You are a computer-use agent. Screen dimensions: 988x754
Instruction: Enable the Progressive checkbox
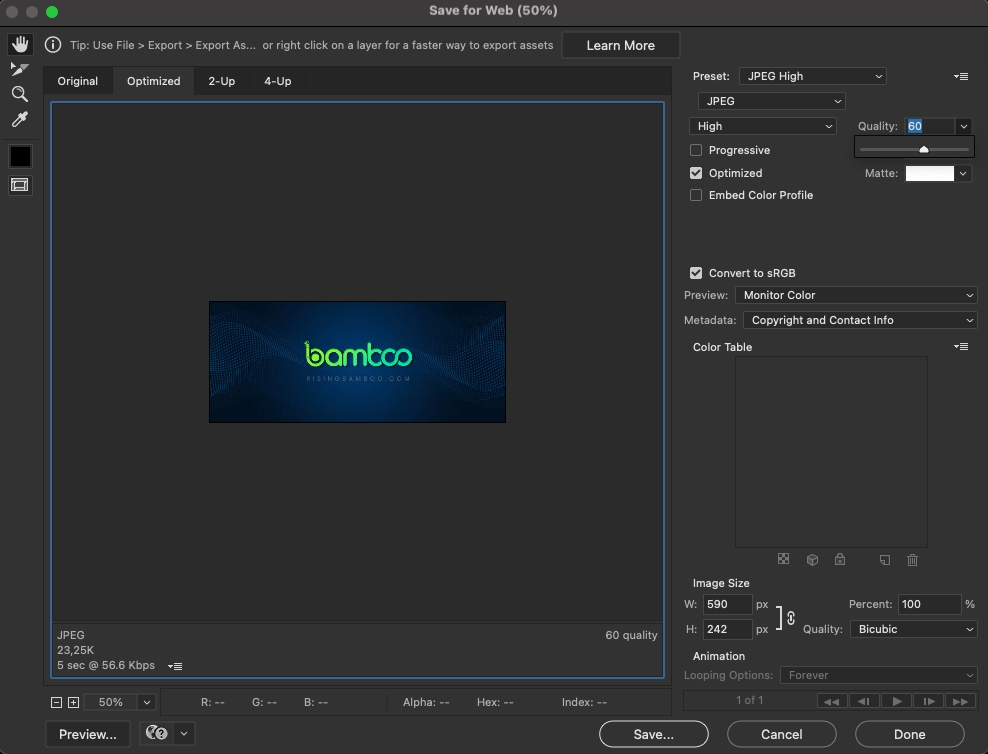696,150
